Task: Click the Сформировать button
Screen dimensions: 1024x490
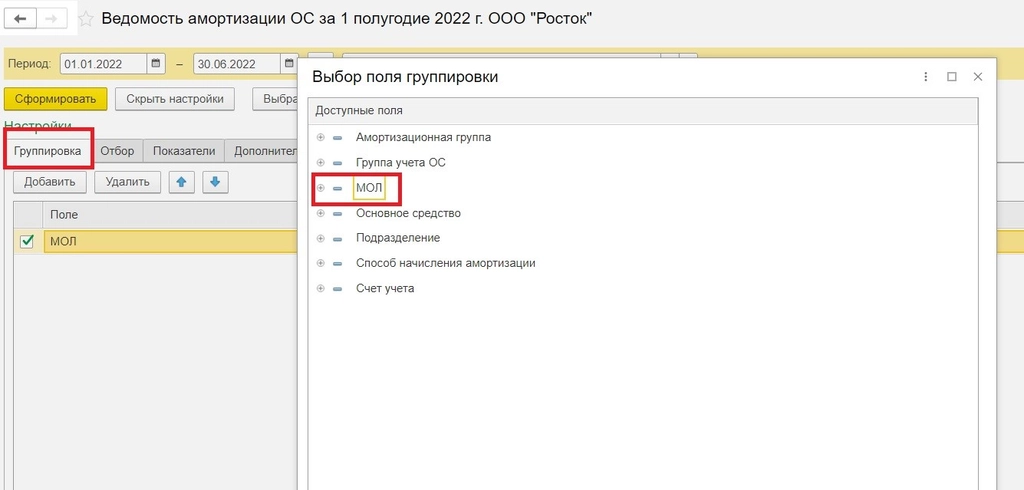Action: pos(56,99)
